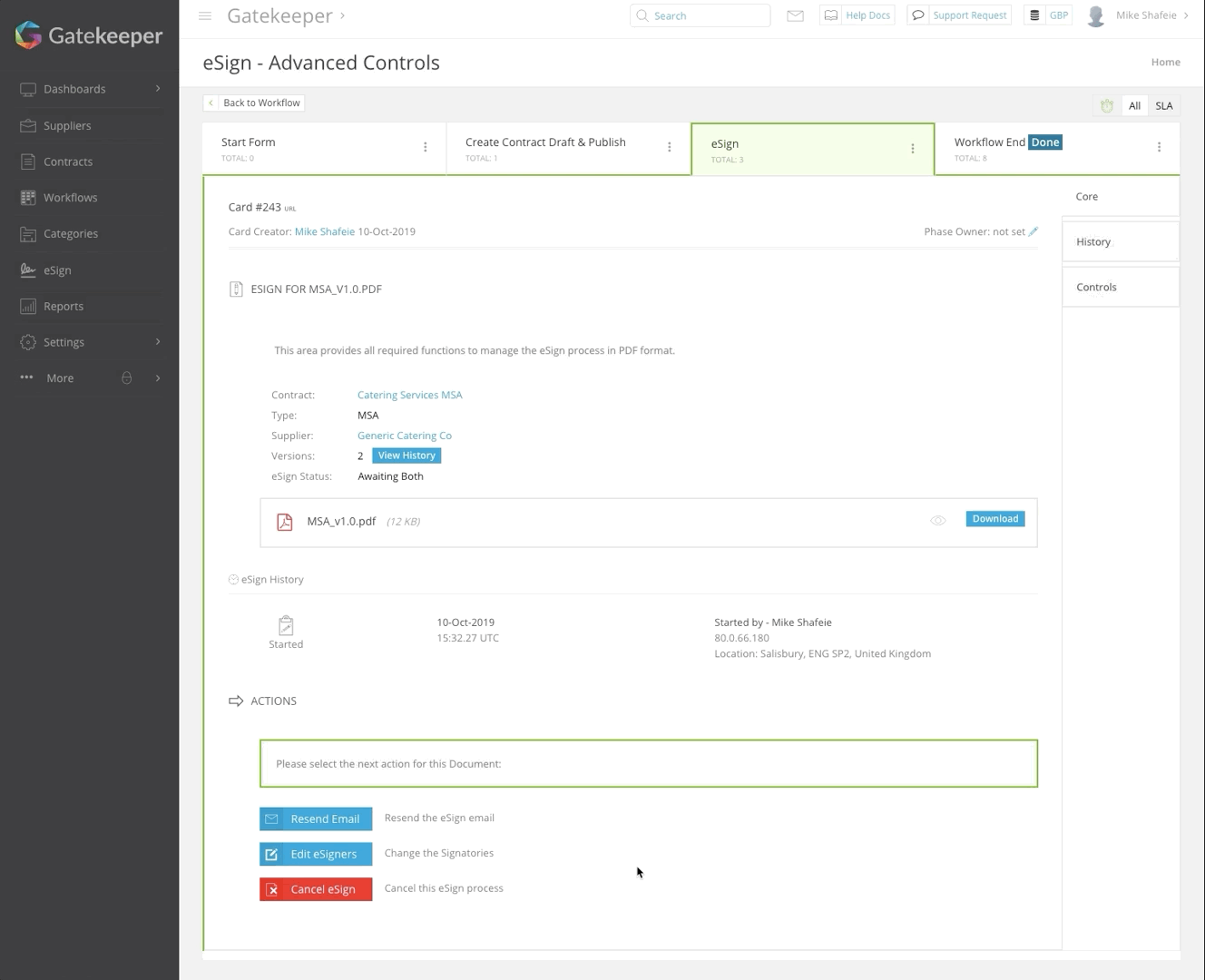The height and width of the screenshot is (980, 1205).
Task: Click the Suppliers sidebar icon
Action: pyautogui.click(x=28, y=125)
